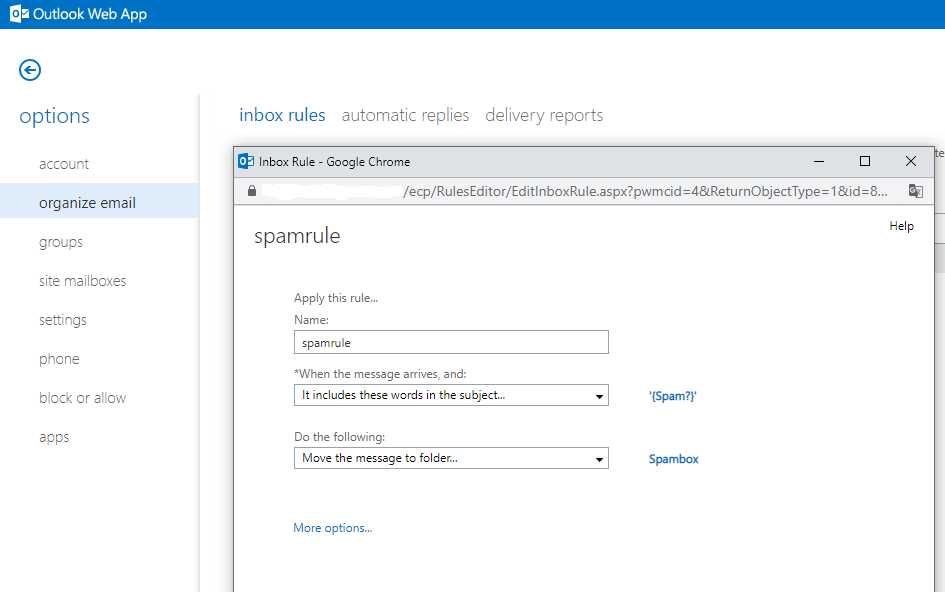This screenshot has height=592, width=945.
Task: Click the padlock icon in the address bar
Action: pyautogui.click(x=252, y=191)
